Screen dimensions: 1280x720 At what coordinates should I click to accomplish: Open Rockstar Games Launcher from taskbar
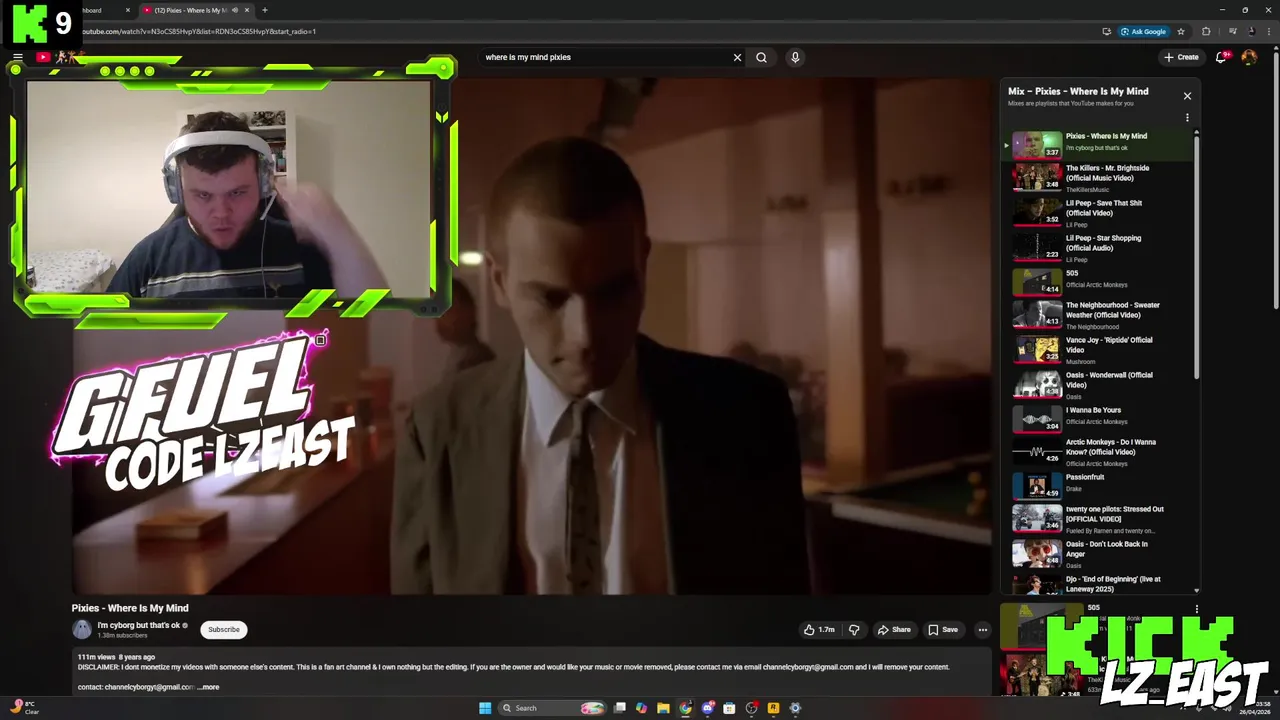click(773, 708)
